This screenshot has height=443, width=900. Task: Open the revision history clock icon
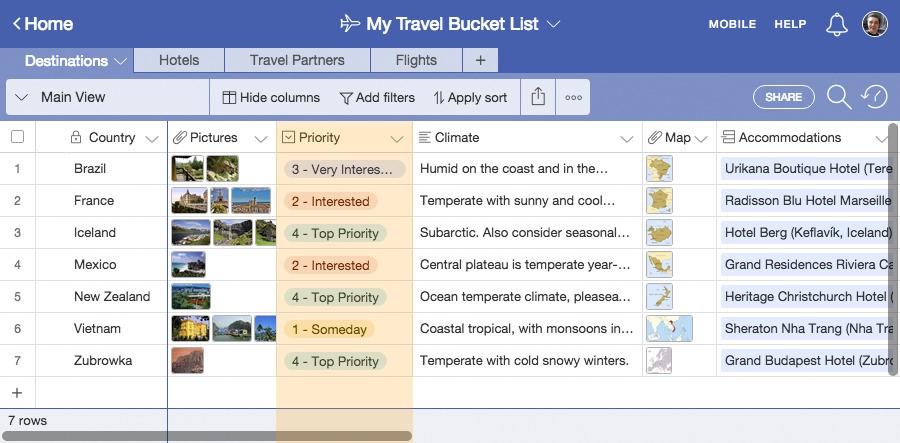pyautogui.click(x=874, y=97)
